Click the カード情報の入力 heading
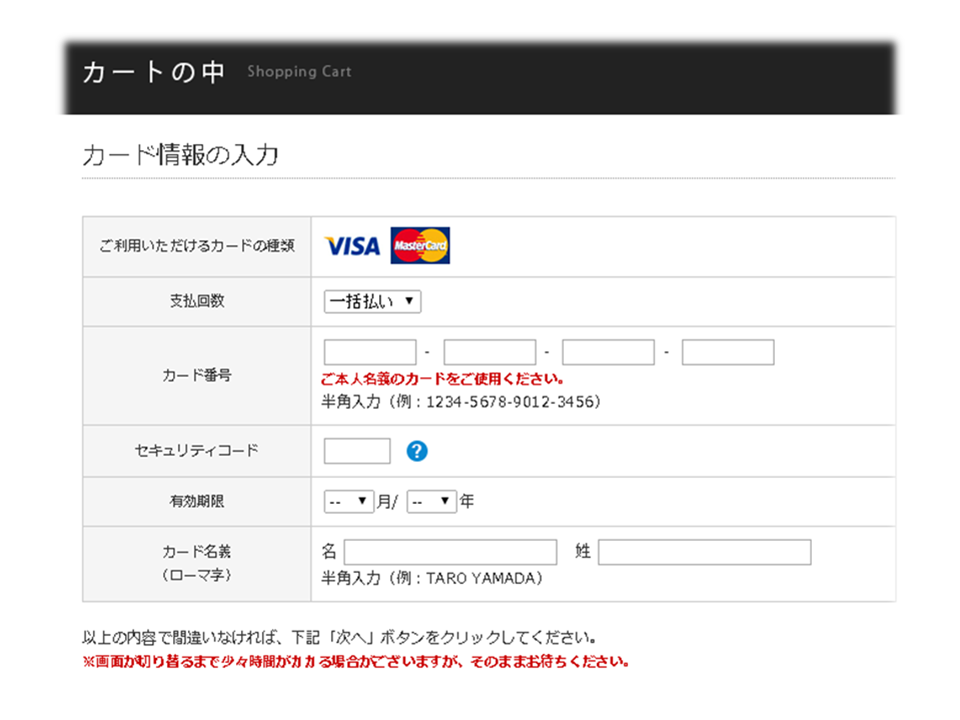This screenshot has height=720, width=960. pyautogui.click(x=181, y=155)
